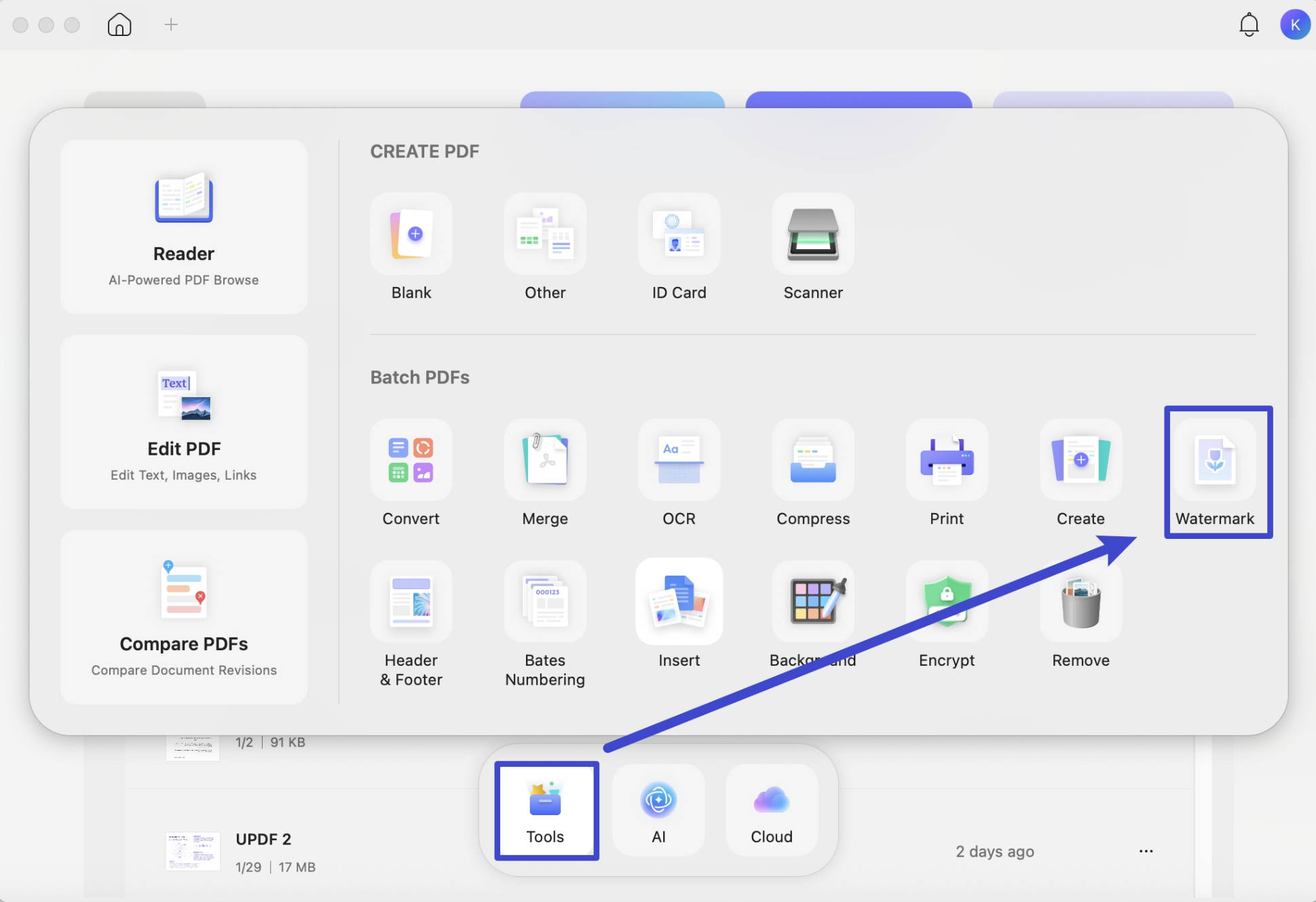
Task: Create an ID Card PDF
Action: pyautogui.click(x=679, y=234)
